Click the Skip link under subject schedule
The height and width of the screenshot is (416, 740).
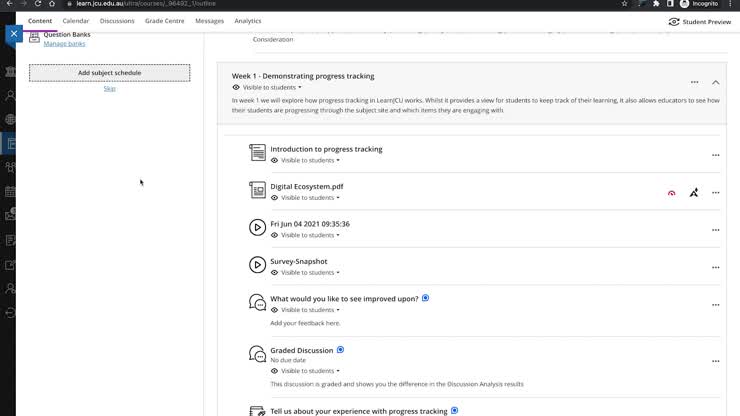(x=109, y=88)
